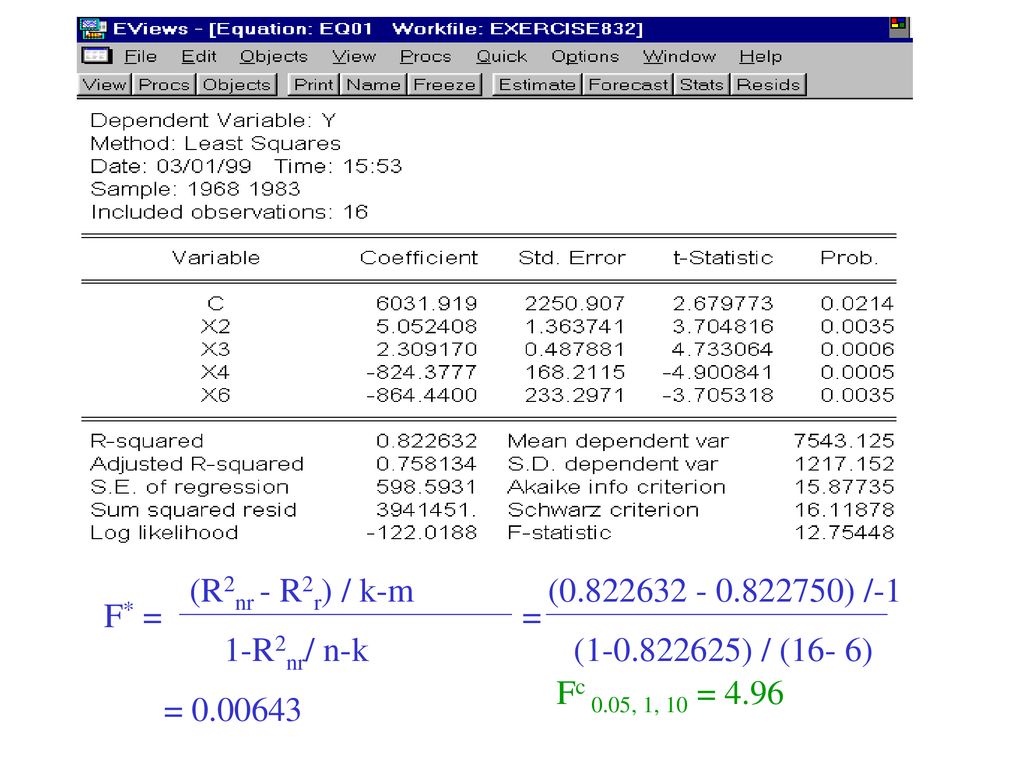Viewport: 1024px width, 768px height.
Task: Click Adjusted R-squared value 0.758134
Action: (426, 464)
